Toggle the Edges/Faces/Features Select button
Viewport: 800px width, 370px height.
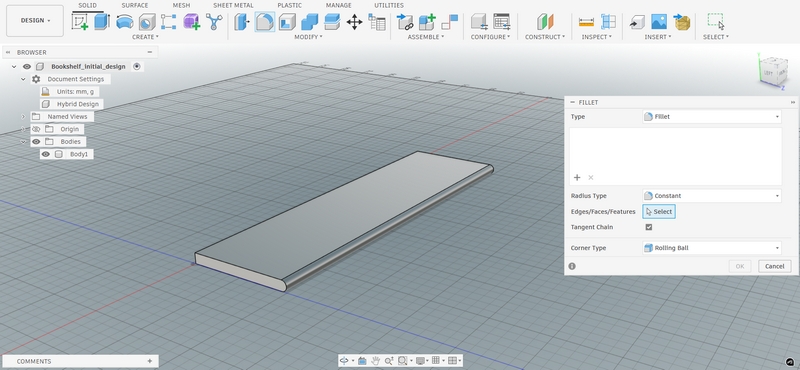coord(659,212)
